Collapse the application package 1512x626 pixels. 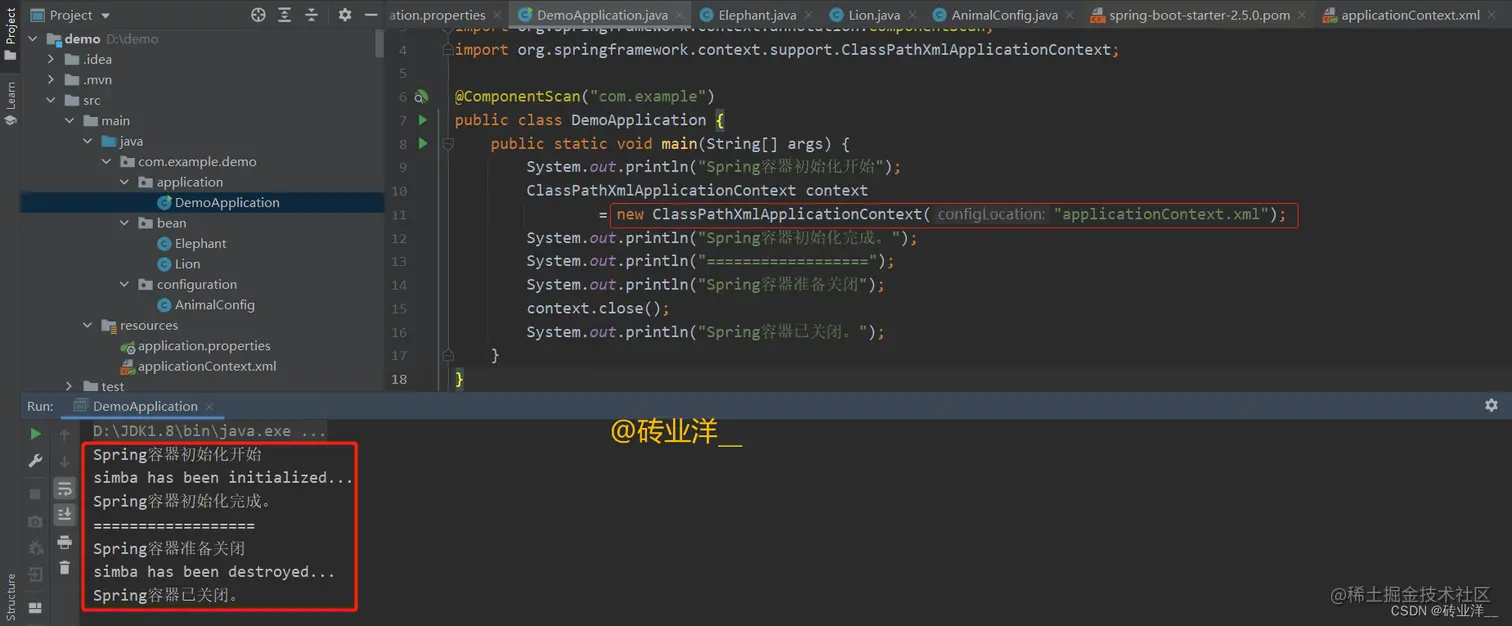[x=124, y=182]
